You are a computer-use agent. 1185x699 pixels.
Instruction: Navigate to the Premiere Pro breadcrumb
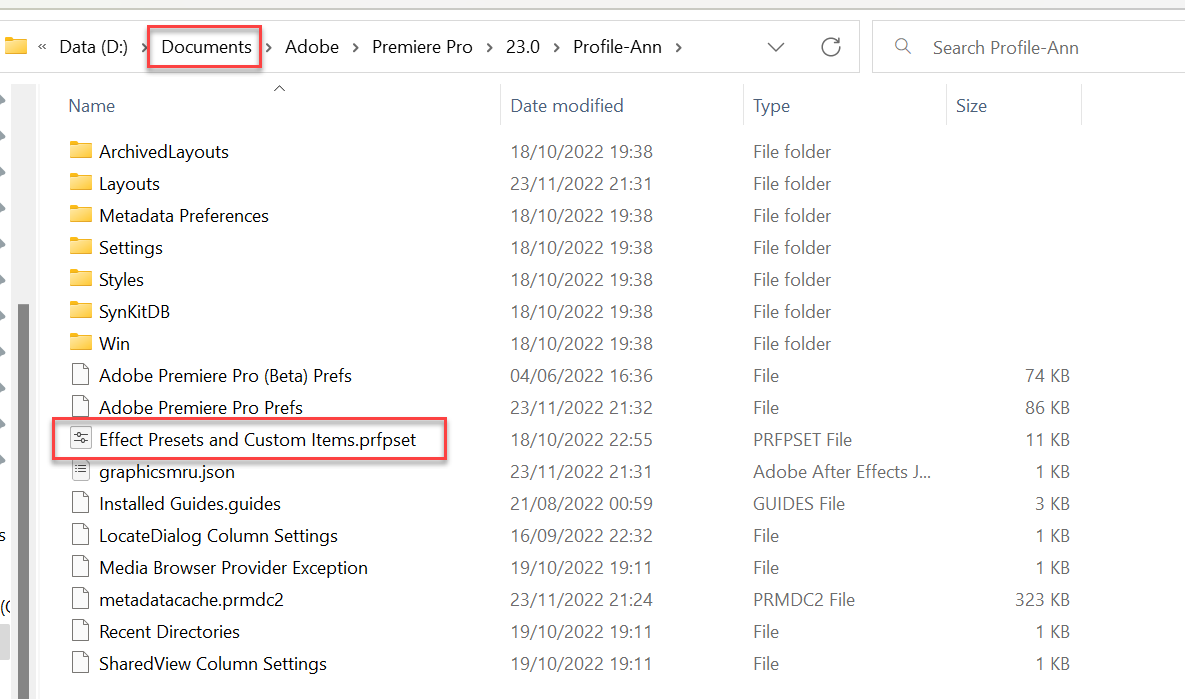[422, 46]
